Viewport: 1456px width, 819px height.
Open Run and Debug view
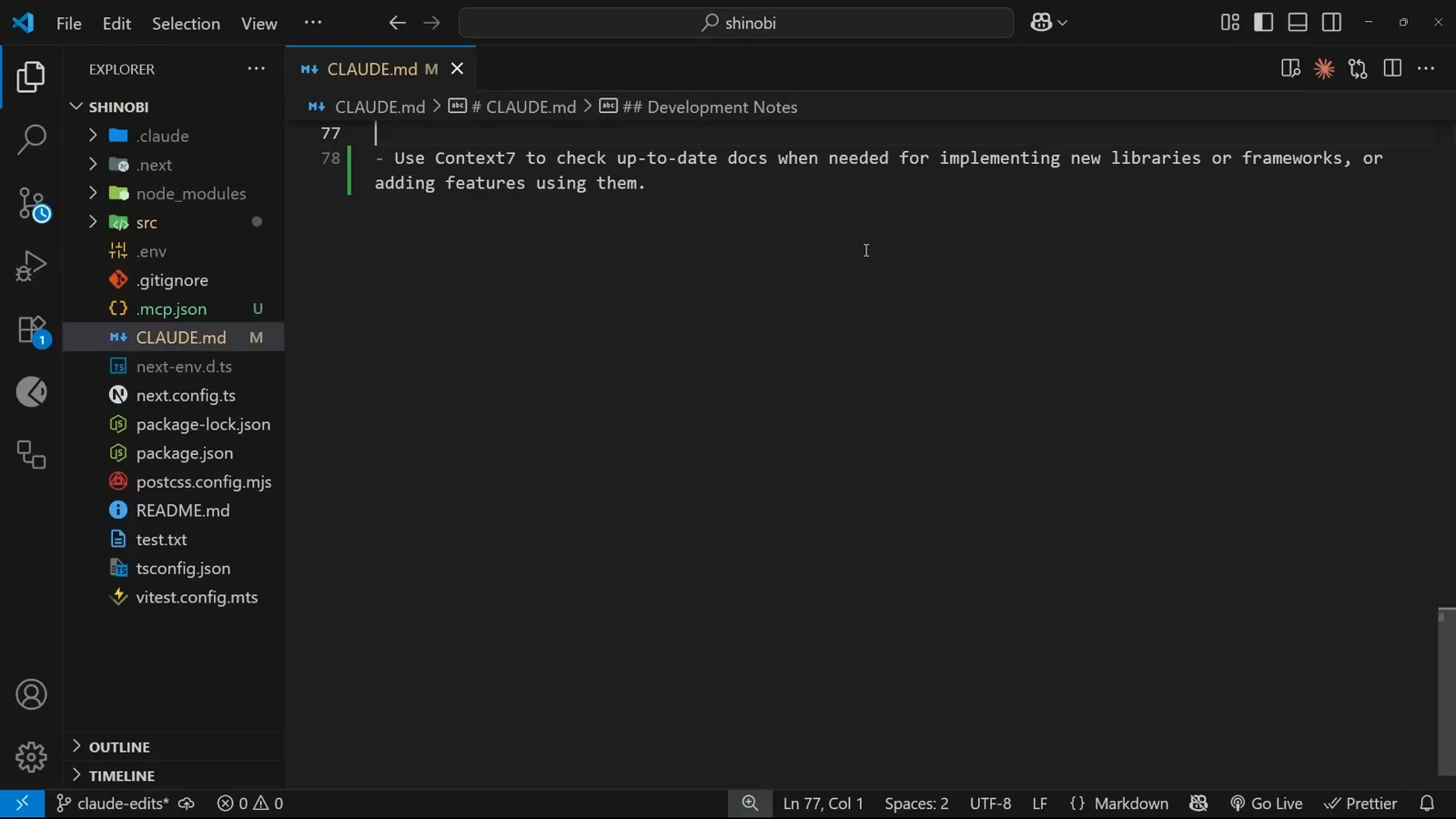(x=31, y=267)
